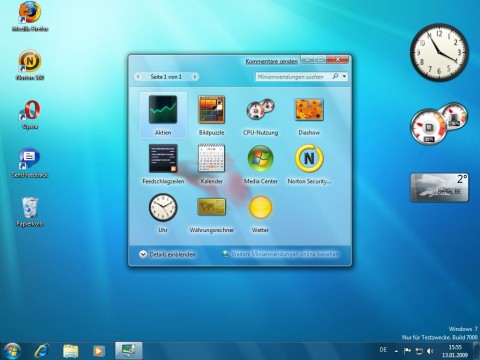
Task: Select the Norton Security gadget icon
Action: 309,158
